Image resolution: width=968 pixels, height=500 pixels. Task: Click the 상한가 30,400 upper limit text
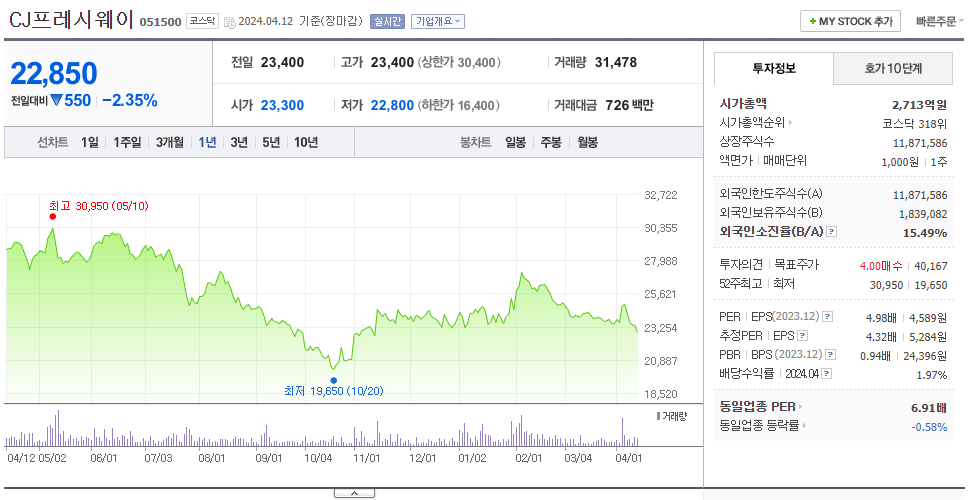coord(459,62)
